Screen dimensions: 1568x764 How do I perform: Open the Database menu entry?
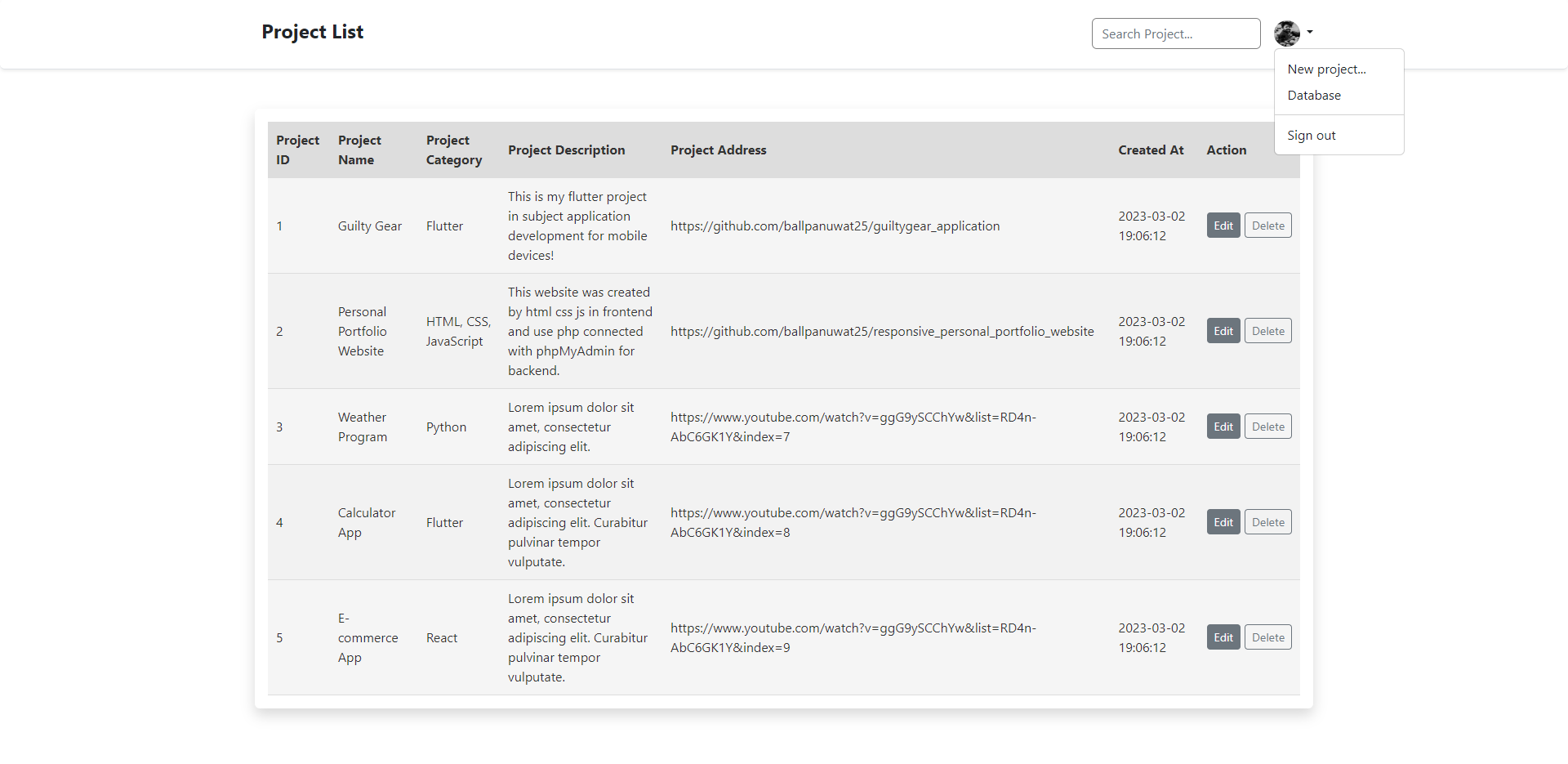[1315, 95]
